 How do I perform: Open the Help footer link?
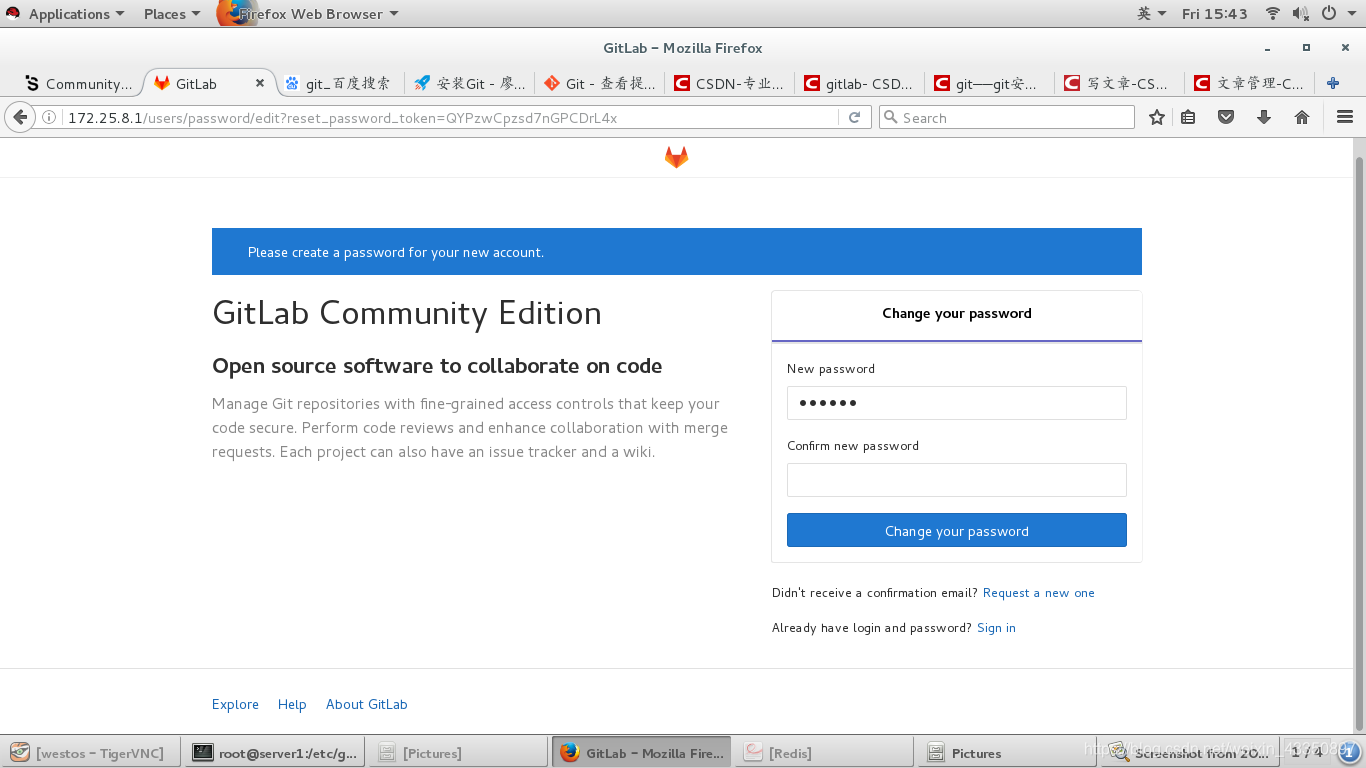[x=292, y=704]
